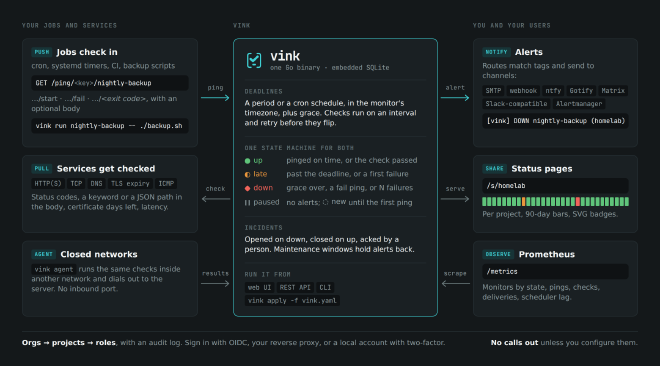Click the 'Orgs → projects → roles' text
660x366 pixels.
69,343
